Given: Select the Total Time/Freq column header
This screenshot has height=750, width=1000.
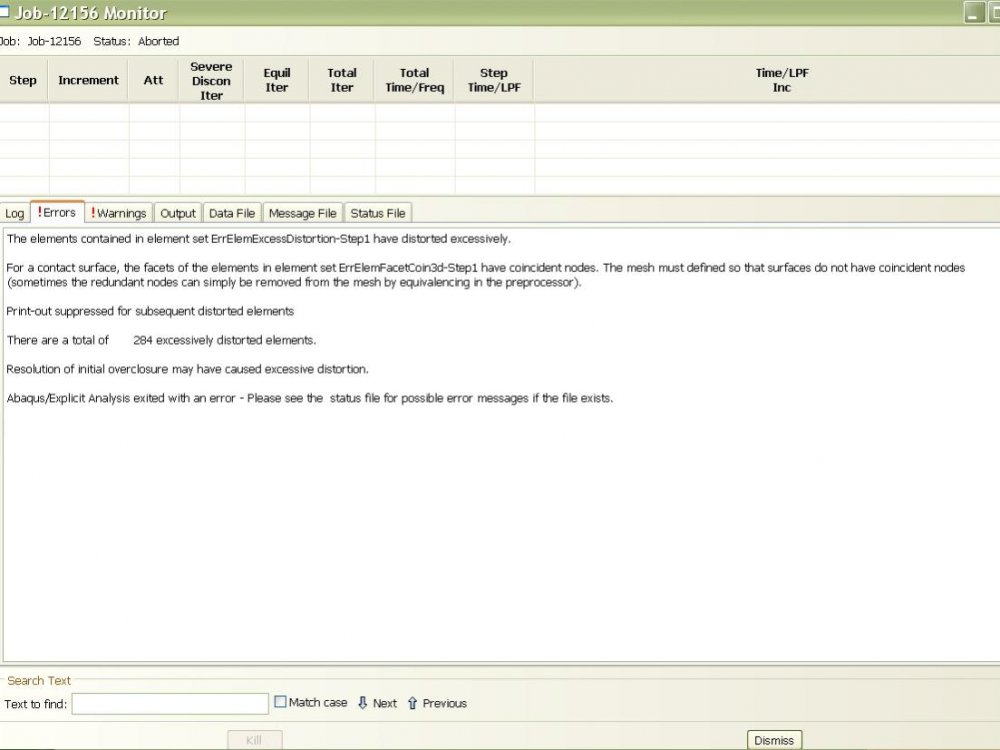Looking at the screenshot, I should tap(414, 80).
